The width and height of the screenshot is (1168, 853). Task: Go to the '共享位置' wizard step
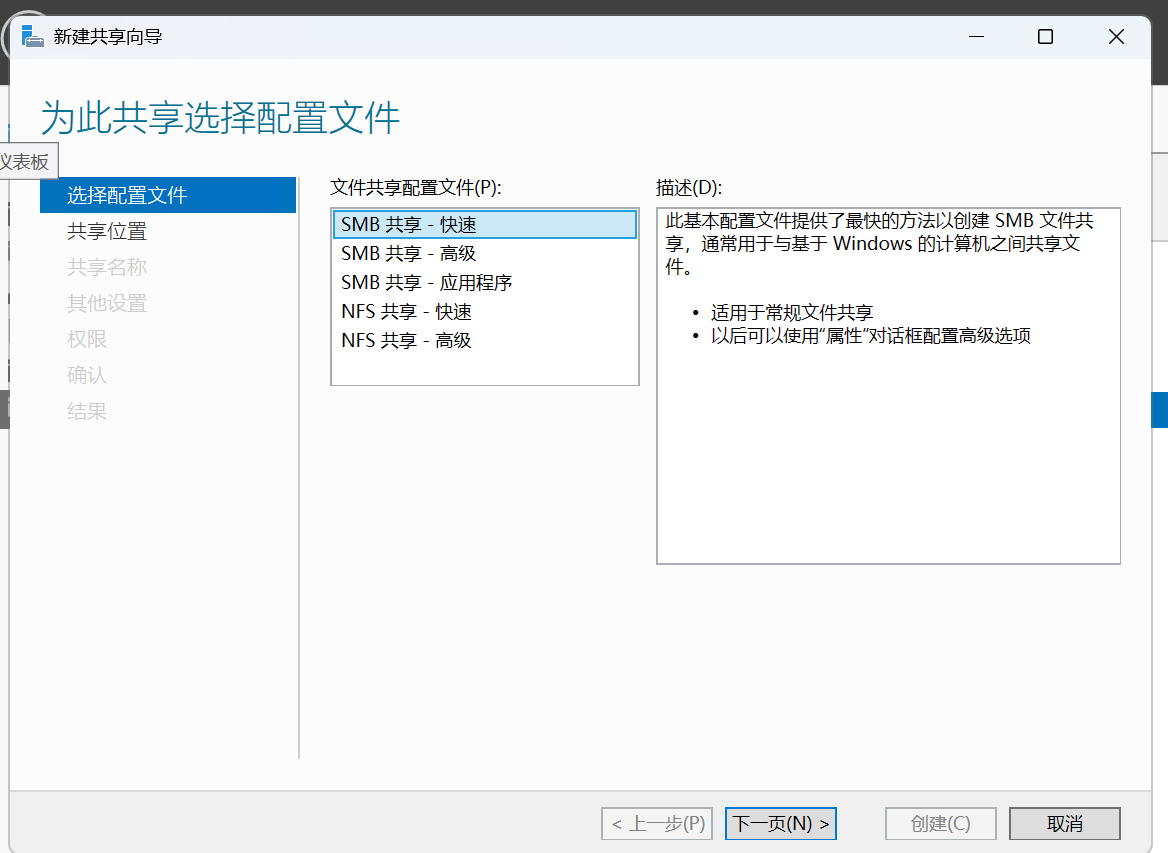pos(107,232)
